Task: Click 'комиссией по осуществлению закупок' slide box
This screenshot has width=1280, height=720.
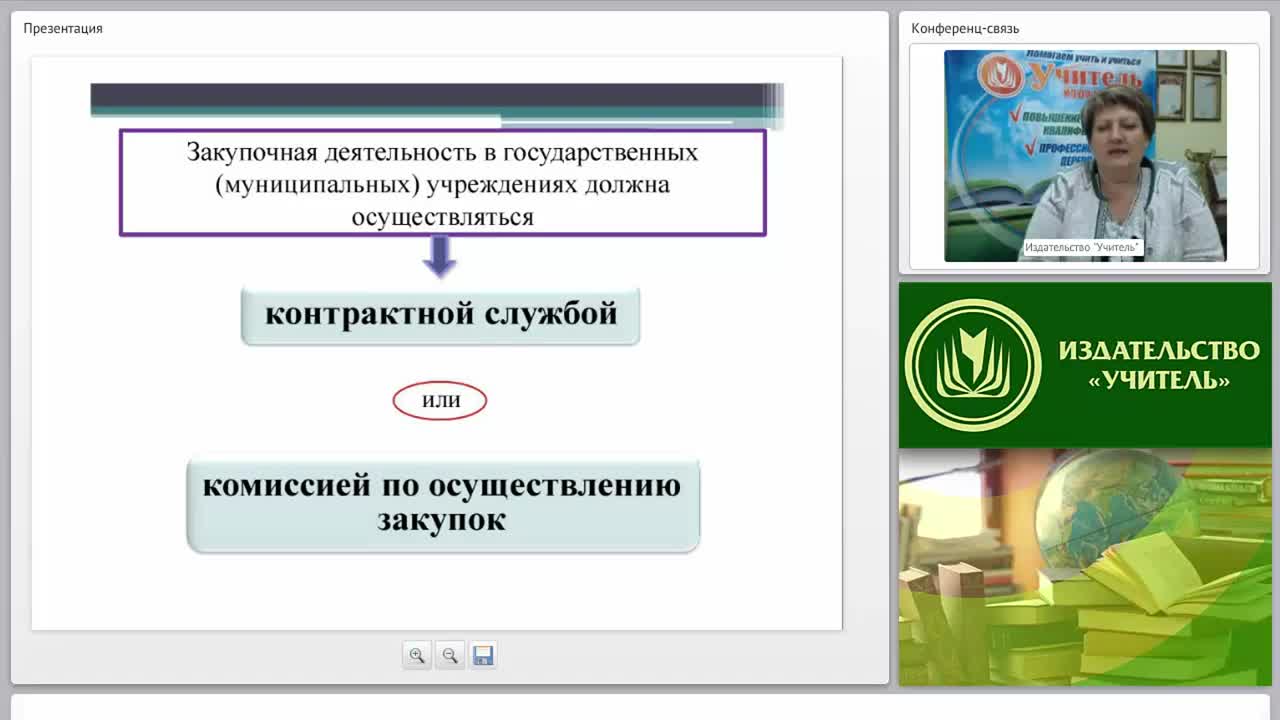Action: click(443, 504)
